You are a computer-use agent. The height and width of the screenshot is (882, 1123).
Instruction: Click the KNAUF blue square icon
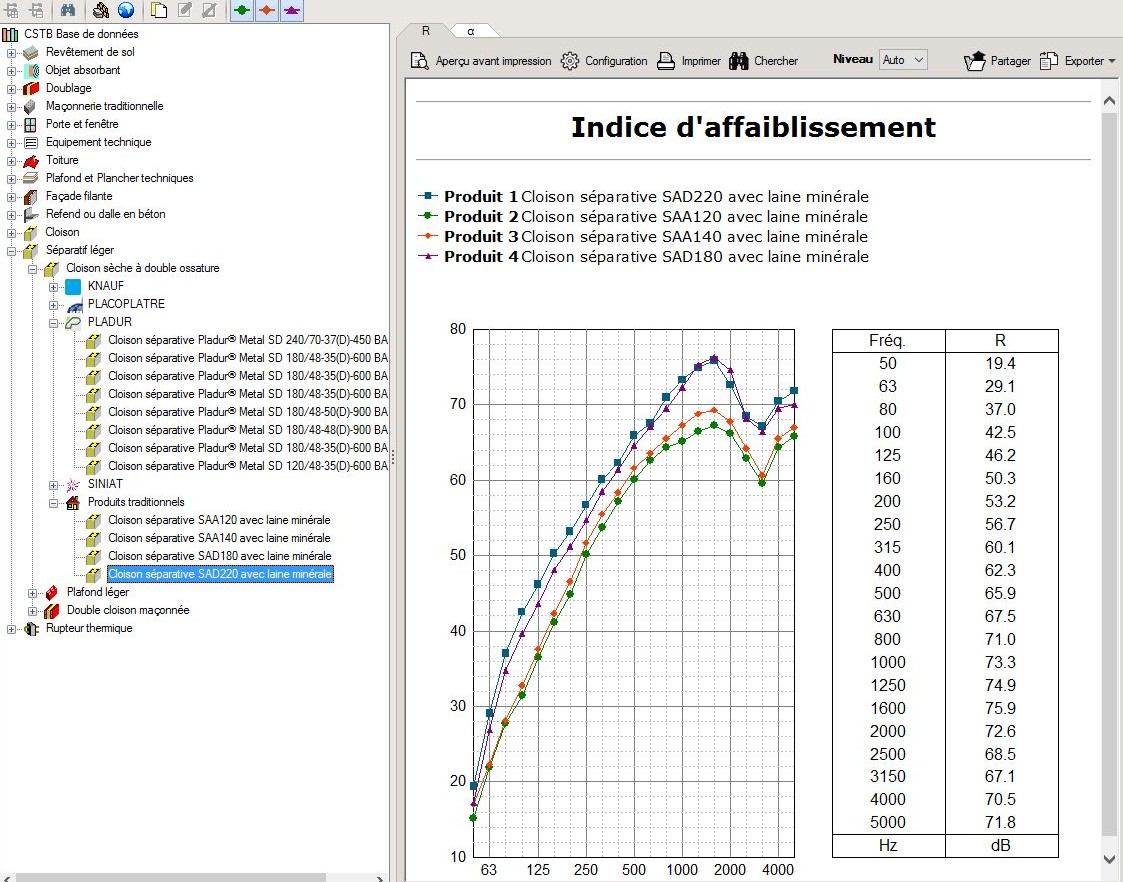(x=73, y=286)
